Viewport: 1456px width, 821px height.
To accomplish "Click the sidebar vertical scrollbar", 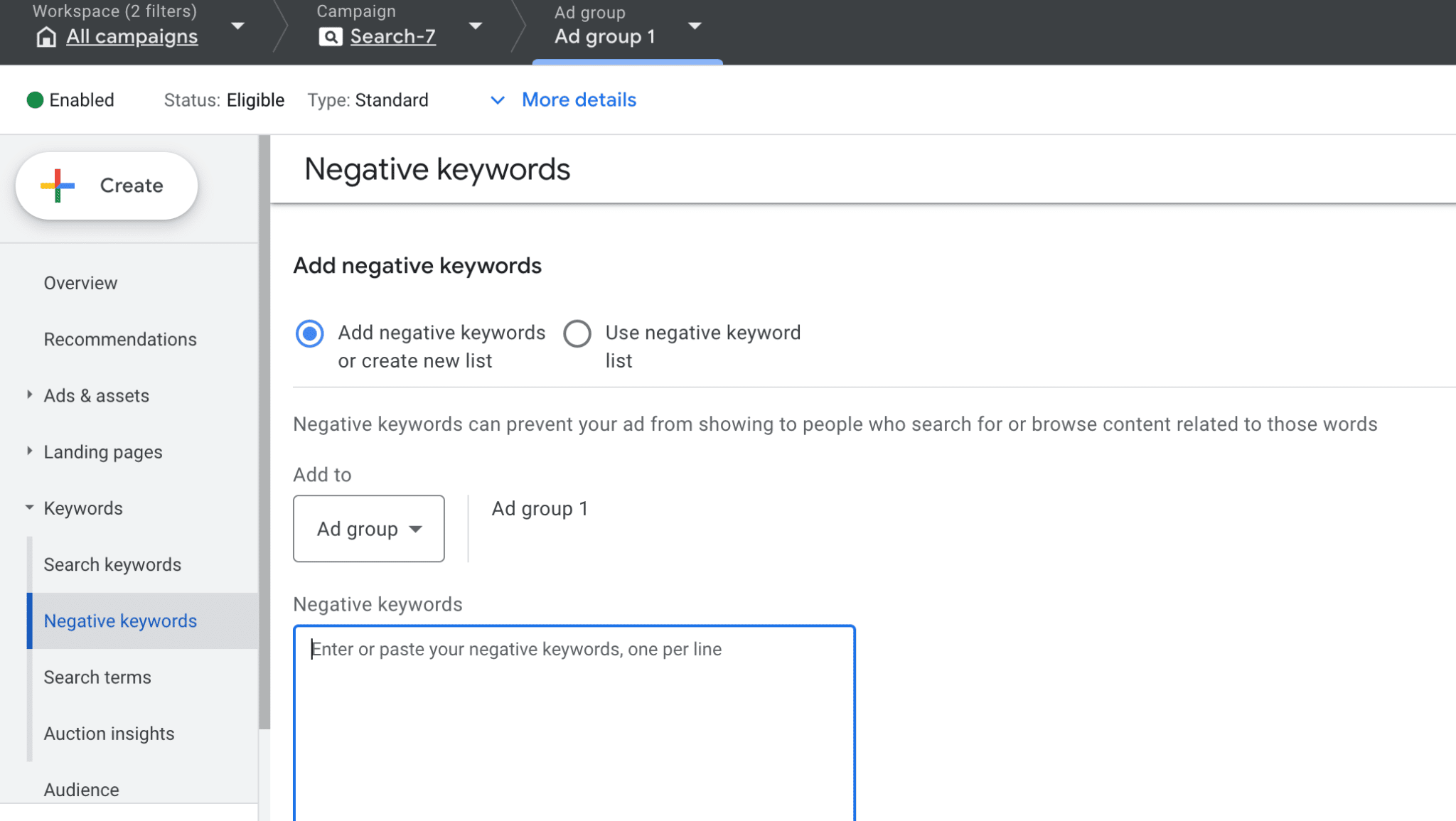I will [264, 432].
